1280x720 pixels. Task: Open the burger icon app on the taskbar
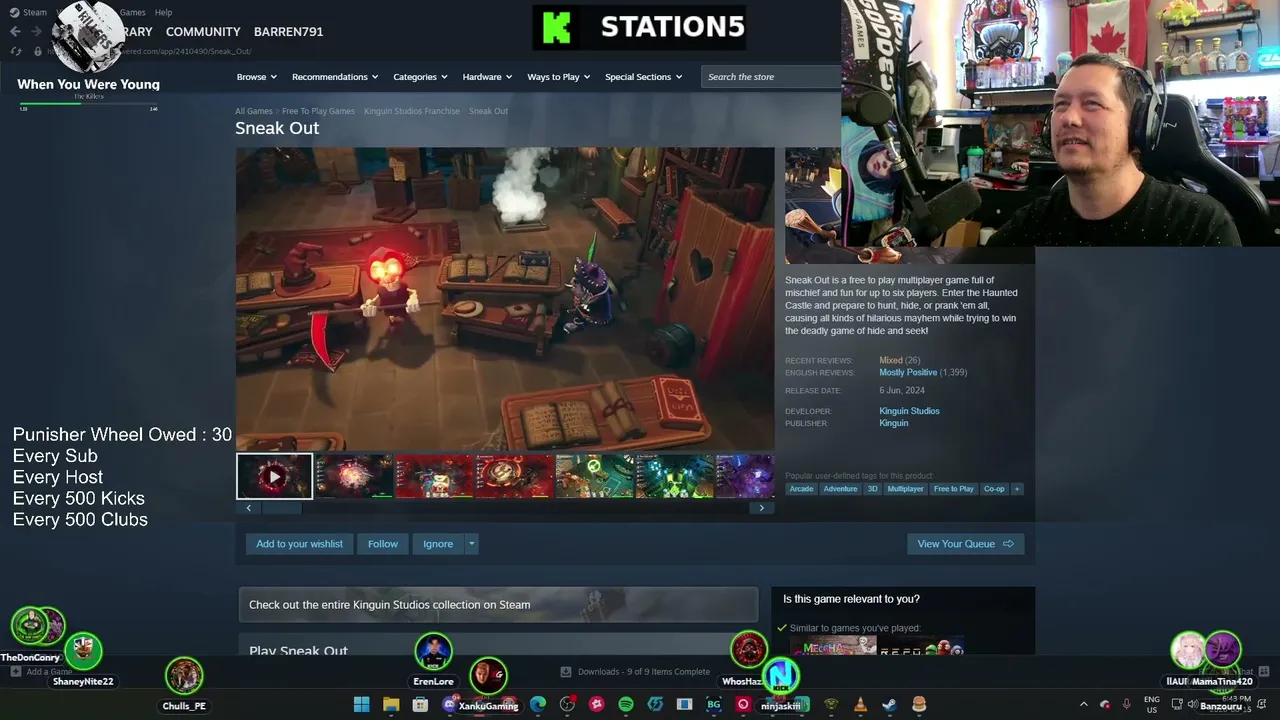pyautogui.click(x=919, y=705)
